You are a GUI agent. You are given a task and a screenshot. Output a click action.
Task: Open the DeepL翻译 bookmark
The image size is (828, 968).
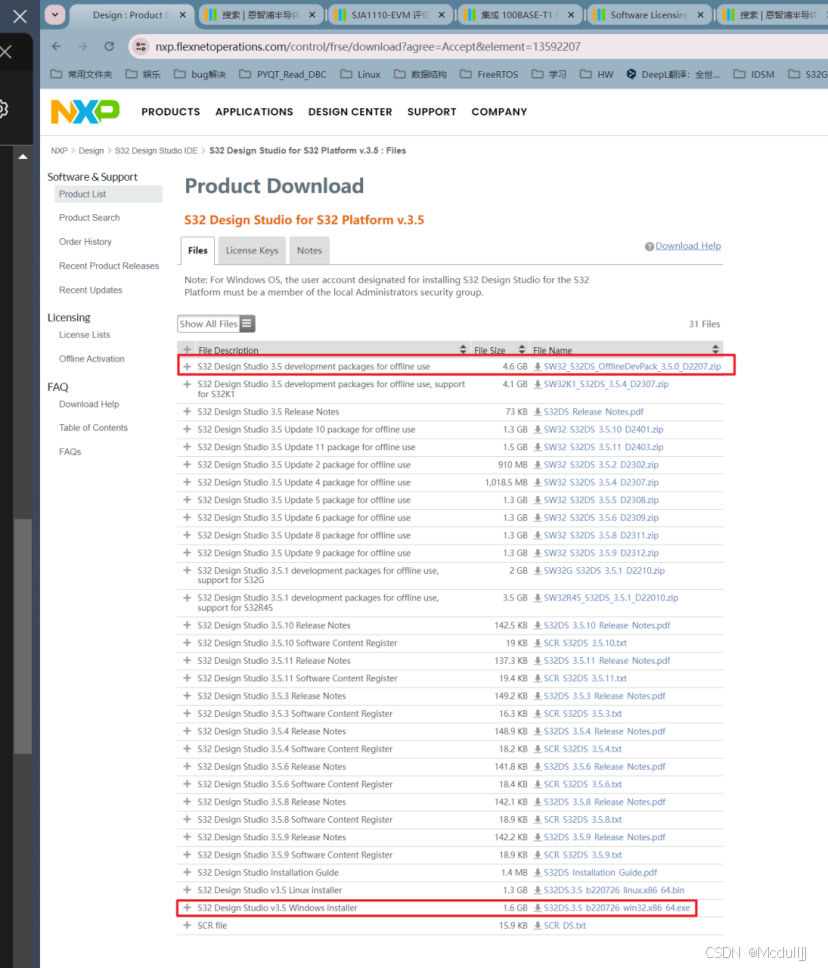(x=673, y=74)
